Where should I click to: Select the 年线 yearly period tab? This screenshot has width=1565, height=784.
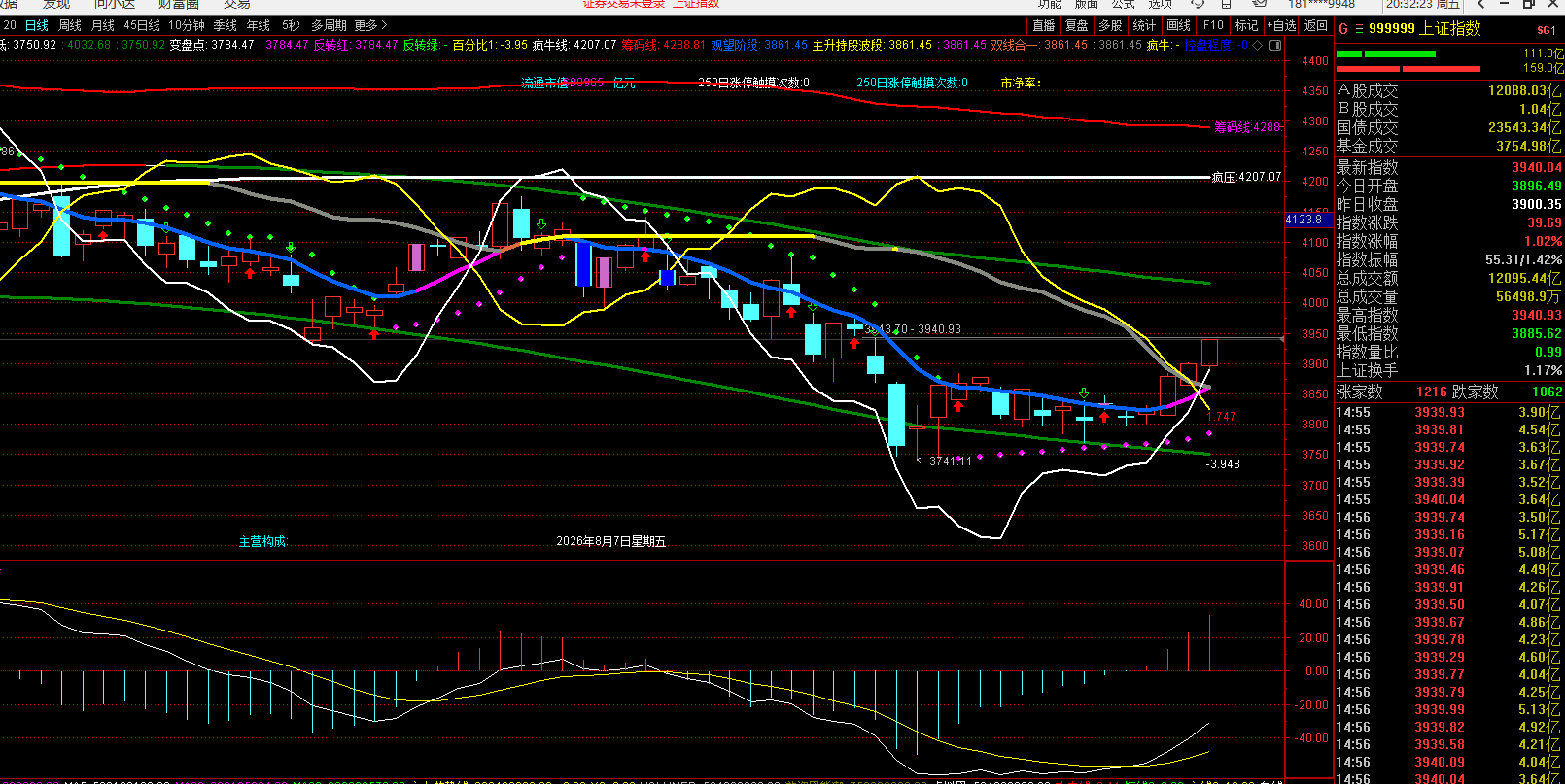[x=259, y=25]
